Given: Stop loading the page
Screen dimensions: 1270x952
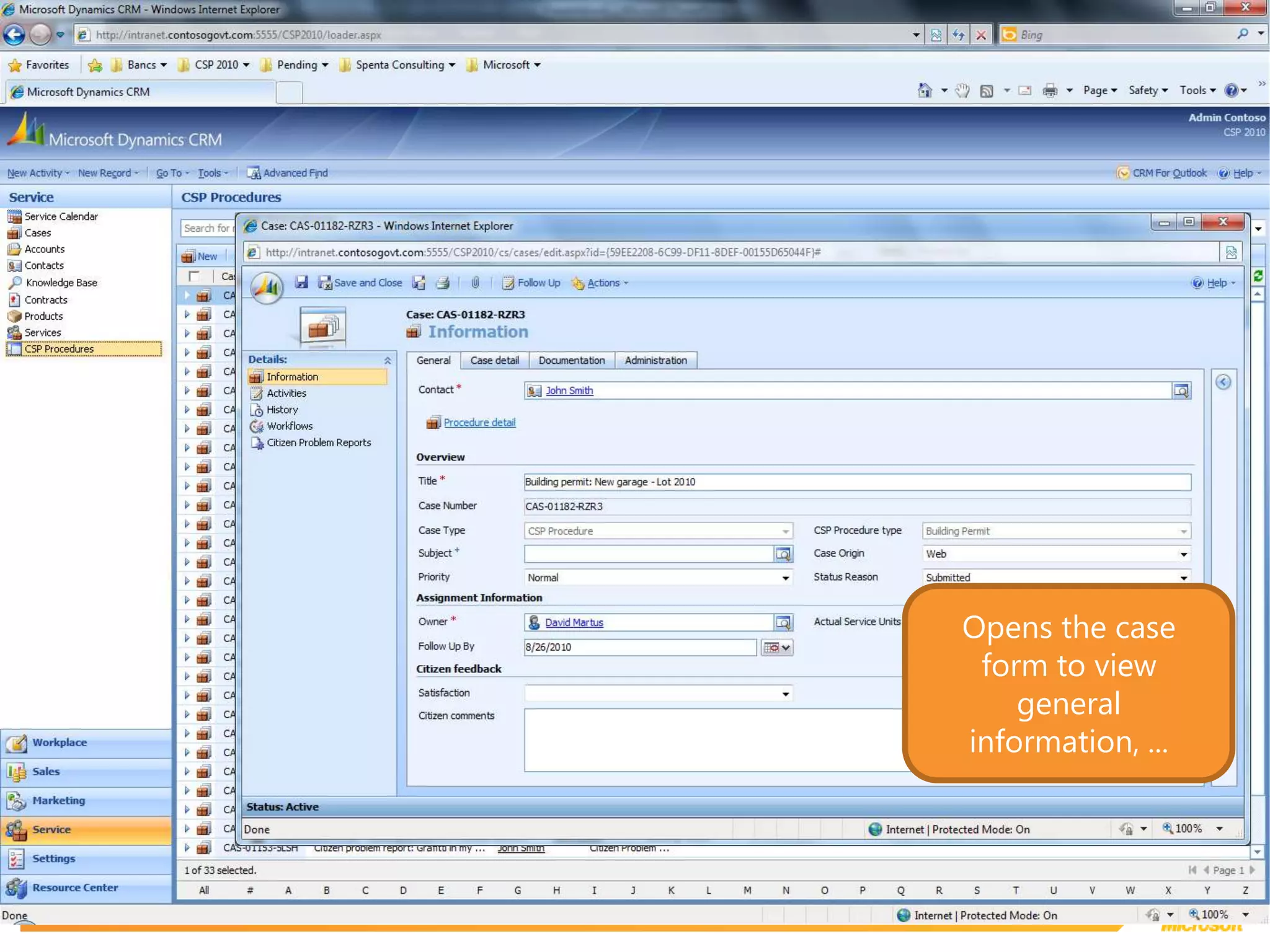Looking at the screenshot, I should (981, 35).
